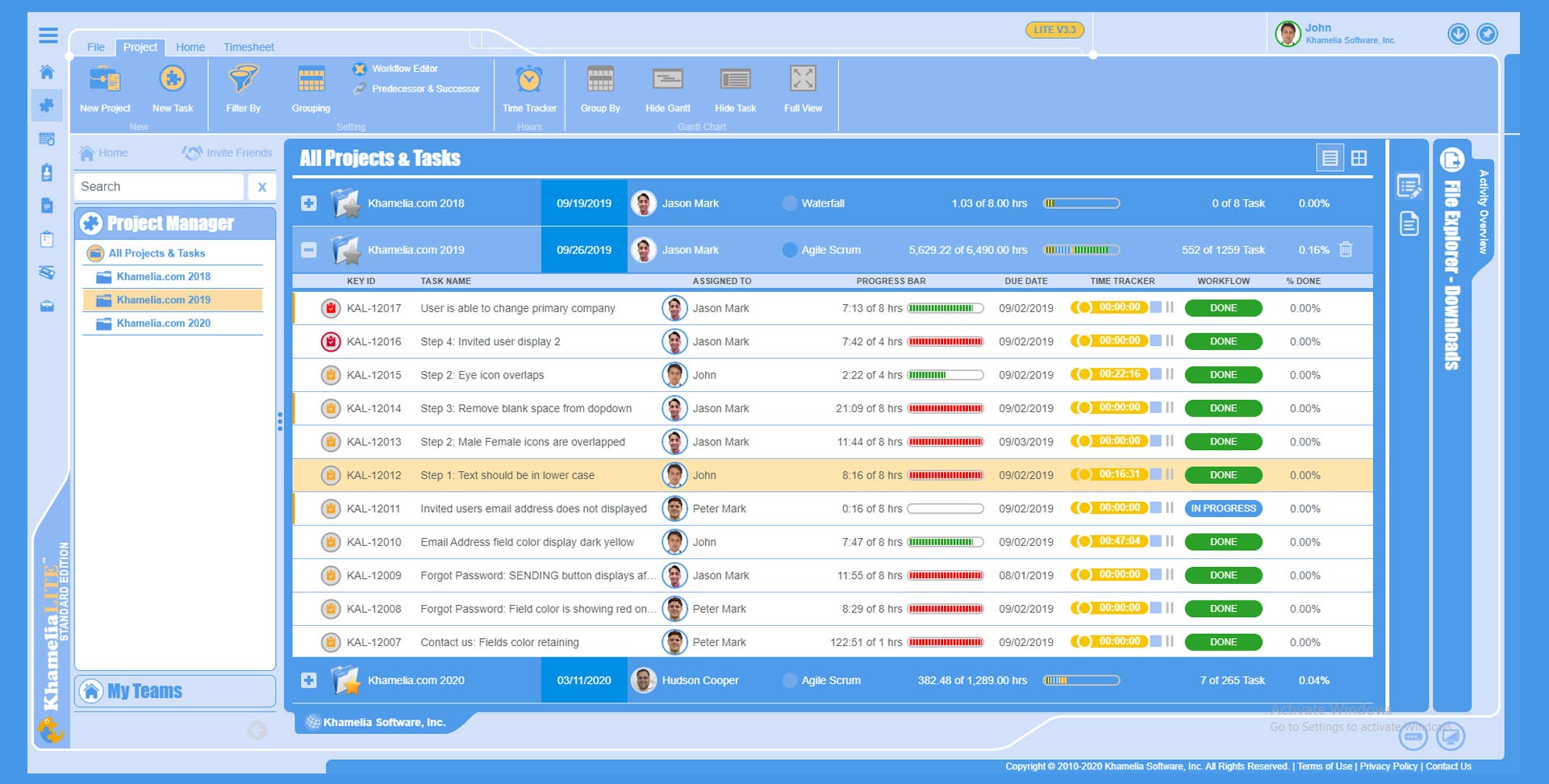This screenshot has height=784, width=1549.
Task: Open the hamburger menu icon
Action: 48,35
